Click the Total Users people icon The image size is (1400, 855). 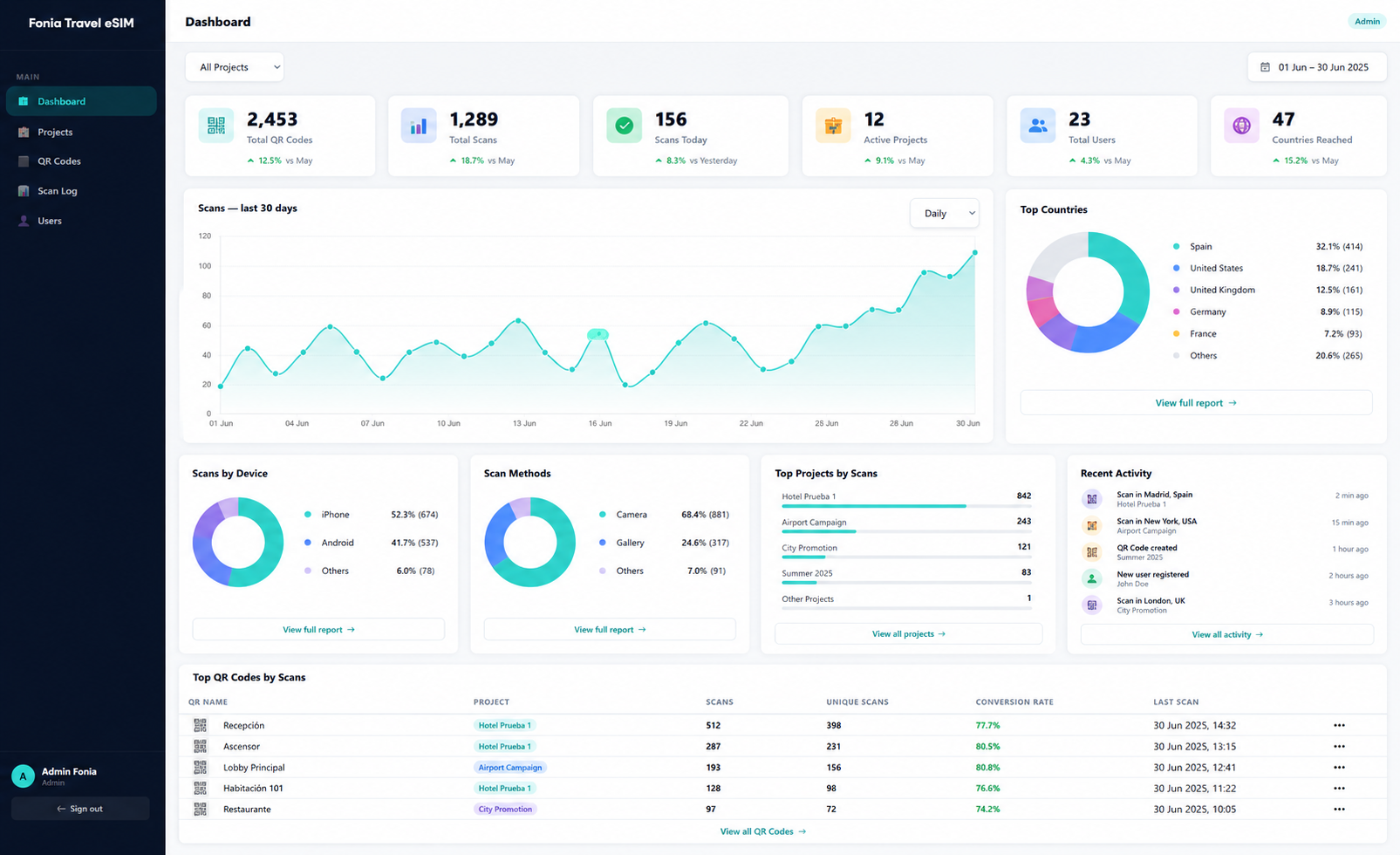point(1037,126)
